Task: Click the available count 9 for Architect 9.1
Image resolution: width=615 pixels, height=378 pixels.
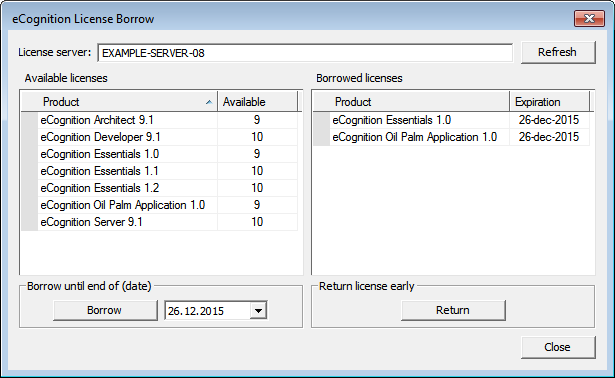Action: [257, 120]
